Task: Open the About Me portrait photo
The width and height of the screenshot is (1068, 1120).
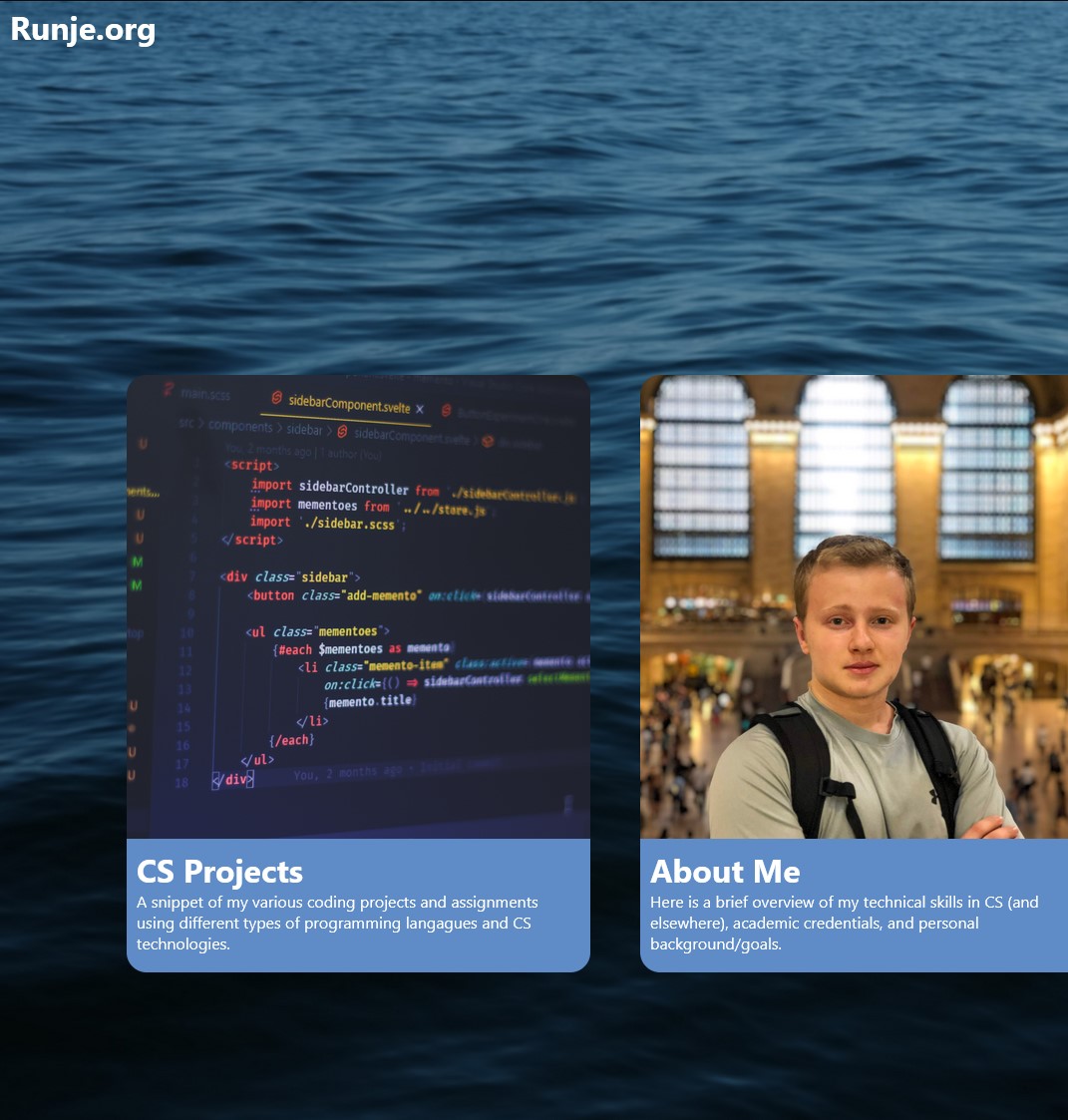Action: pyautogui.click(x=854, y=606)
